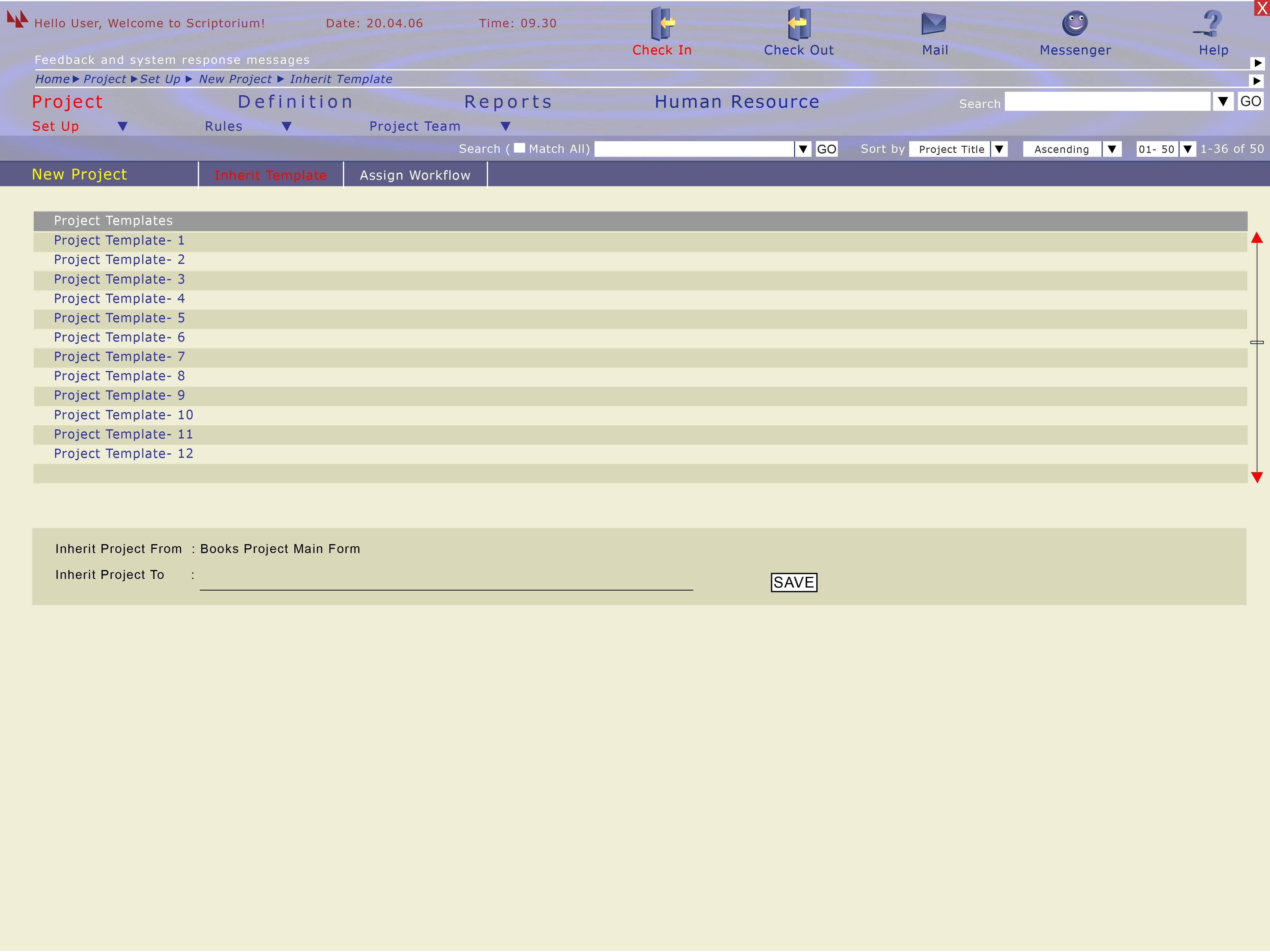
Task: Launch Messenger smiley icon
Action: pyautogui.click(x=1075, y=24)
